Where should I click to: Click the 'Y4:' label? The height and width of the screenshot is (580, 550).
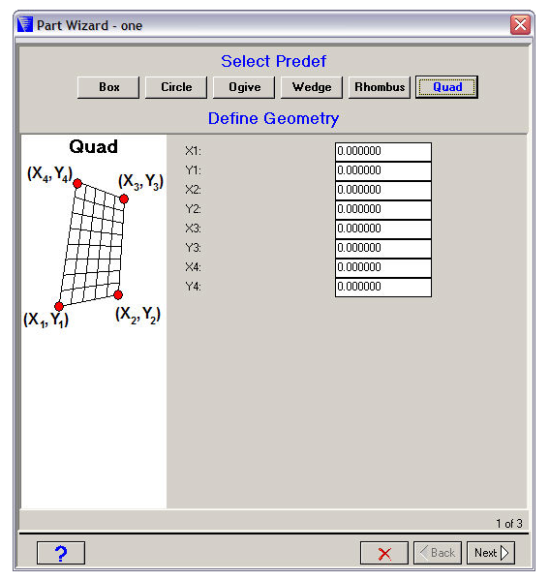point(193,287)
